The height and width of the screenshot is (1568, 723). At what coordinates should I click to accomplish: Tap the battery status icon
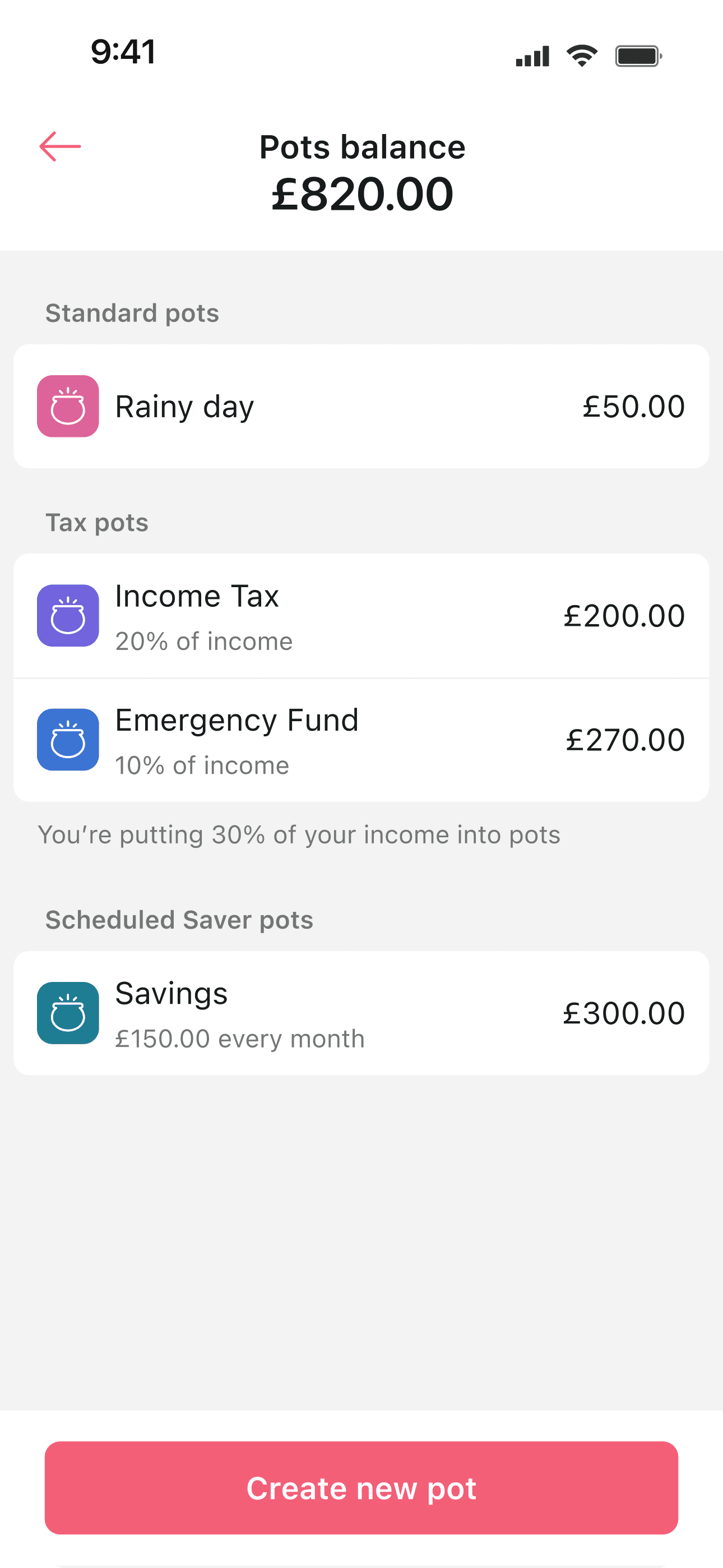tap(638, 56)
